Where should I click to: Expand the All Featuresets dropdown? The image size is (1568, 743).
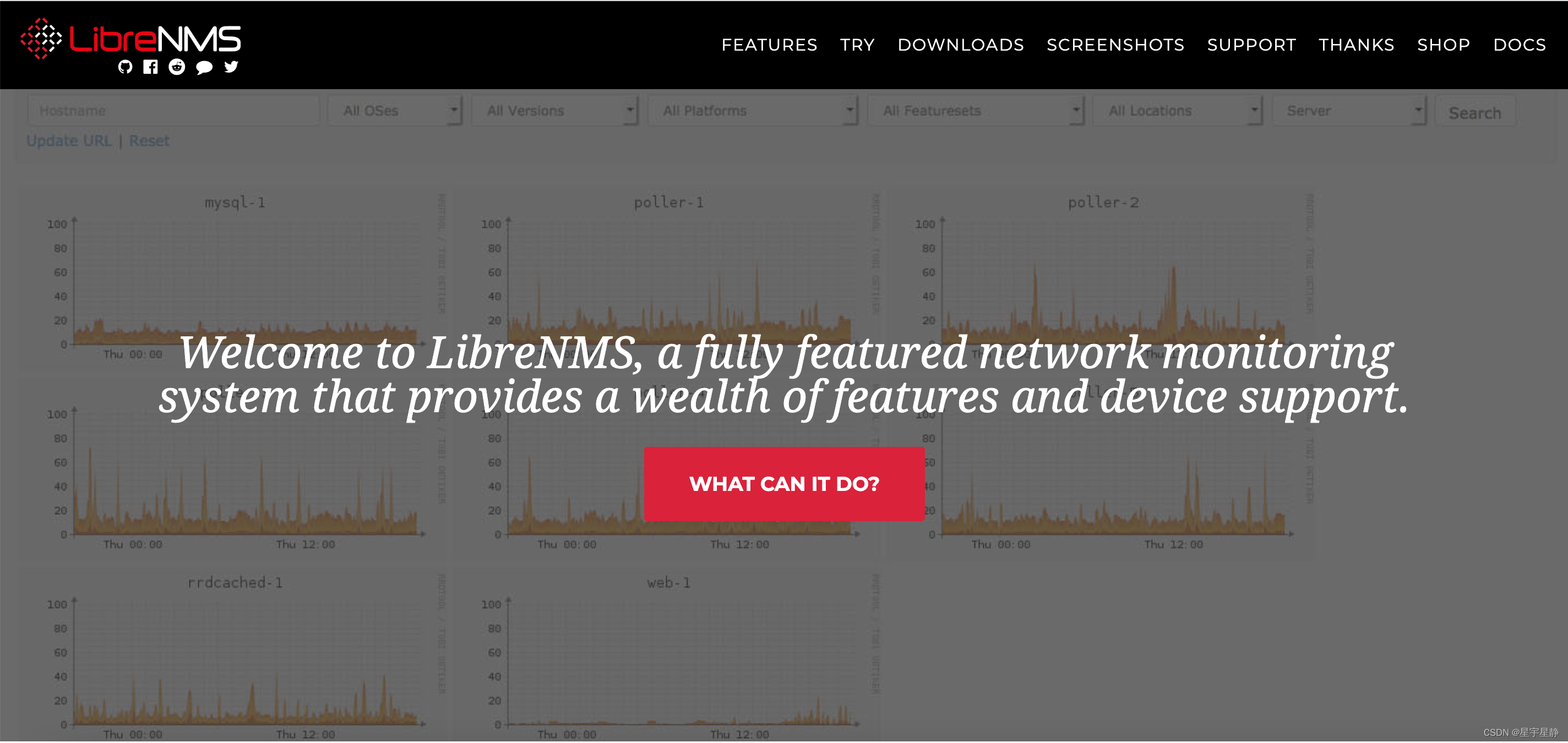(976, 111)
